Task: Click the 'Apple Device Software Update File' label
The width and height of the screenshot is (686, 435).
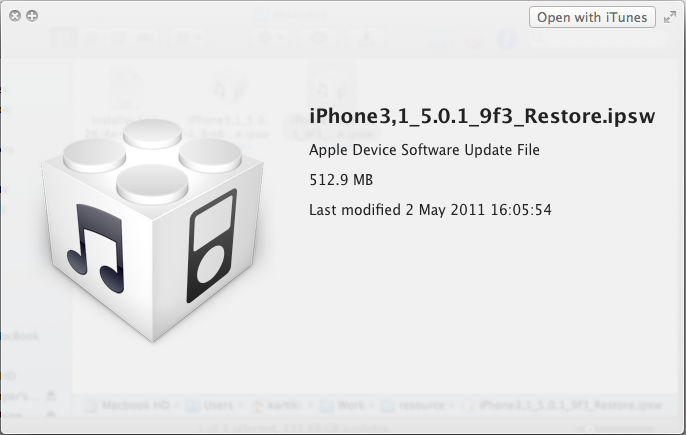Action: pos(424,150)
